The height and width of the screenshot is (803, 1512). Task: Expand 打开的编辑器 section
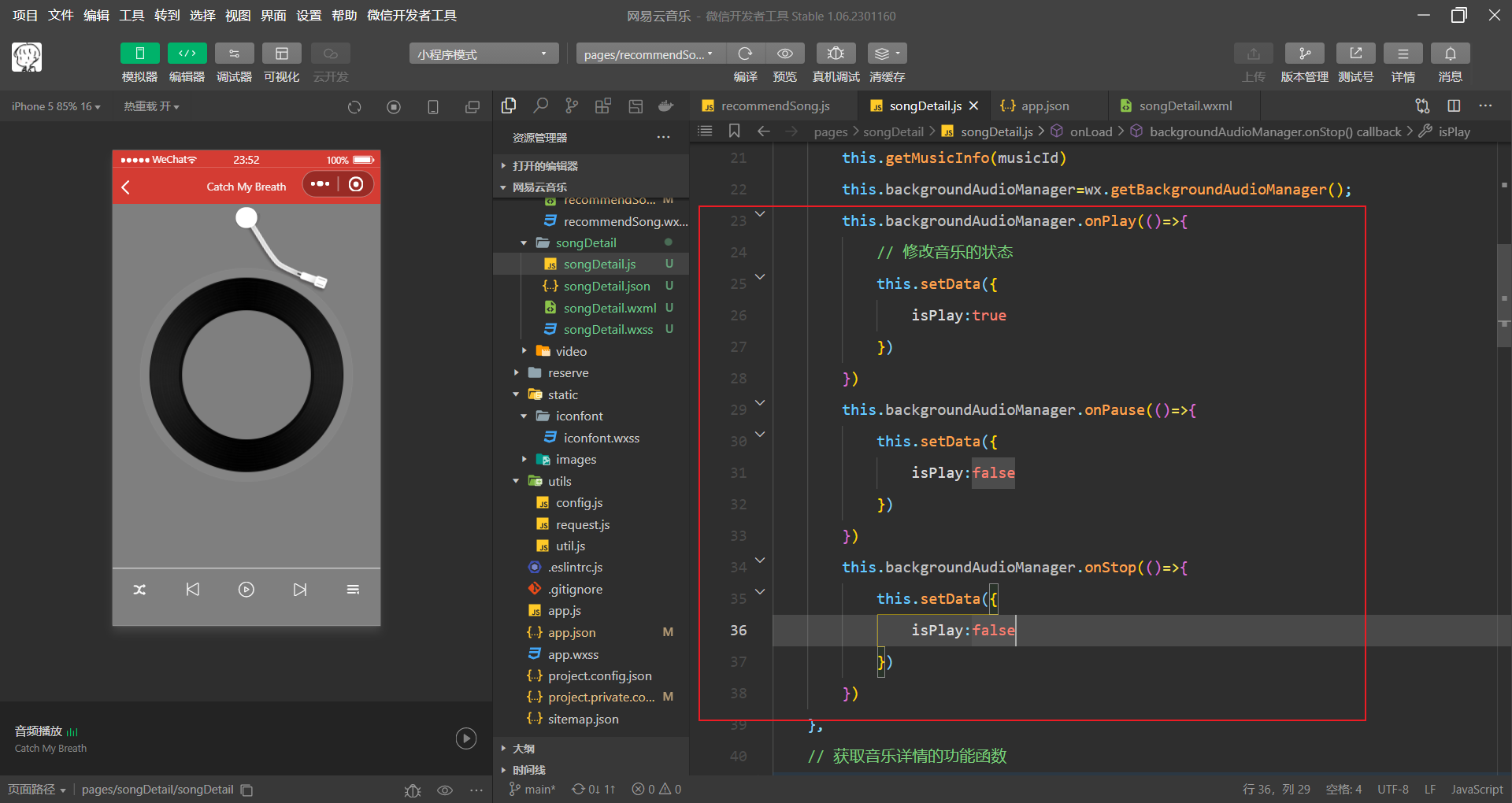[x=591, y=165]
